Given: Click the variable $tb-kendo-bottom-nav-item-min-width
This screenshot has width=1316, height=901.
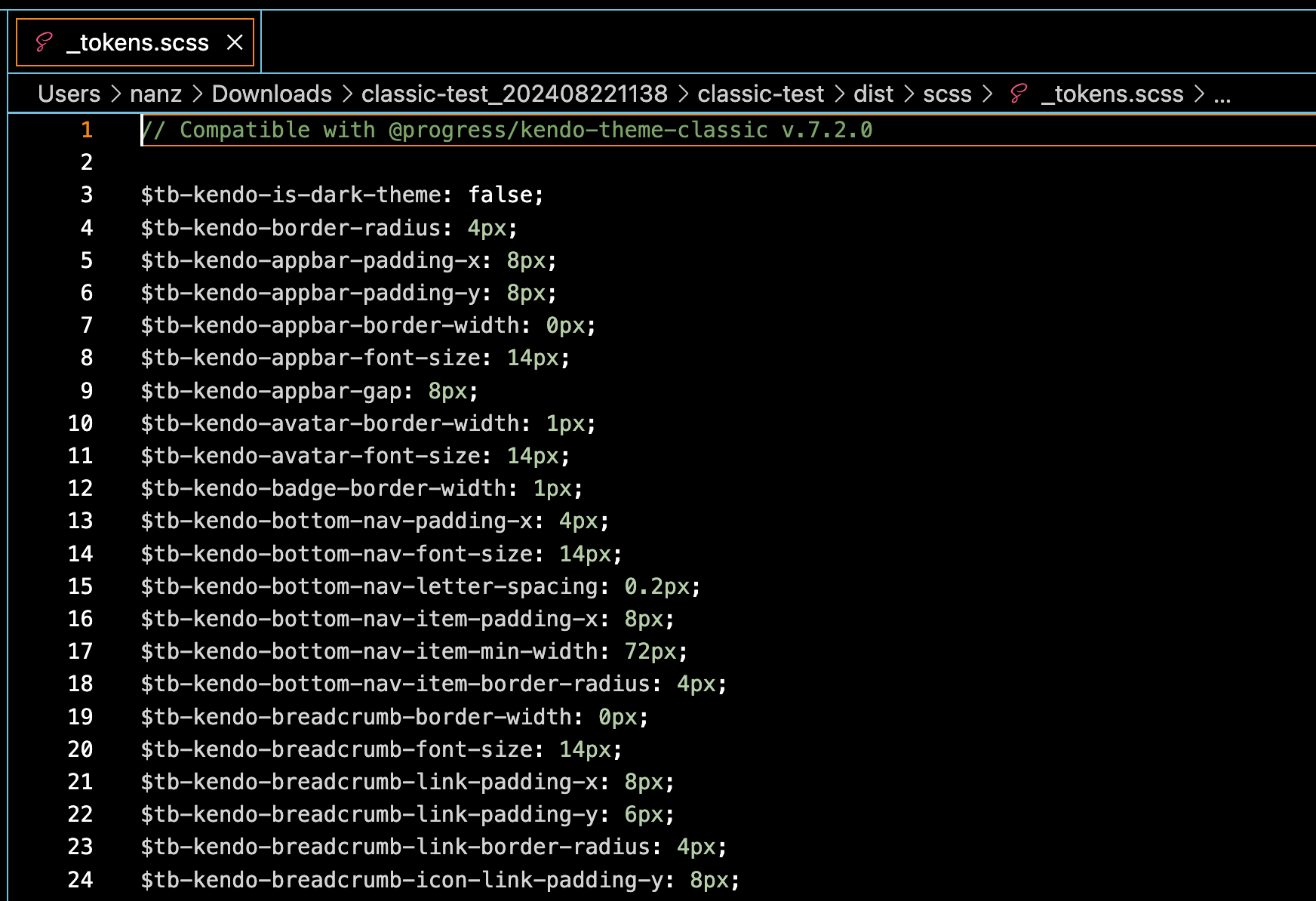Looking at the screenshot, I should [x=369, y=651].
